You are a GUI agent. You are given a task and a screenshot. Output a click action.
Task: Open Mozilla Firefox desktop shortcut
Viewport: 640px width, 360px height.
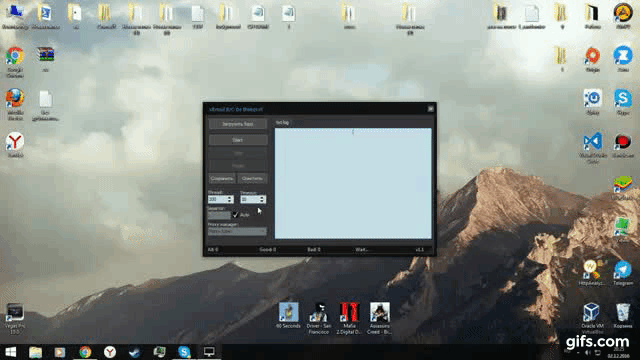(x=15, y=104)
